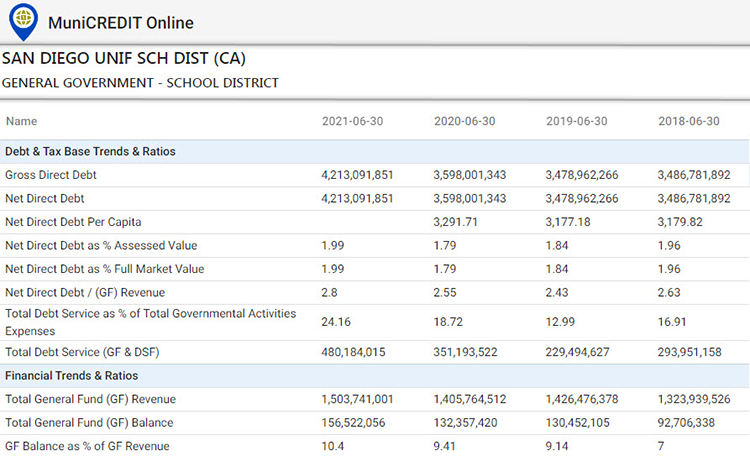
Task: Click the Name column header
Action: 21,121
